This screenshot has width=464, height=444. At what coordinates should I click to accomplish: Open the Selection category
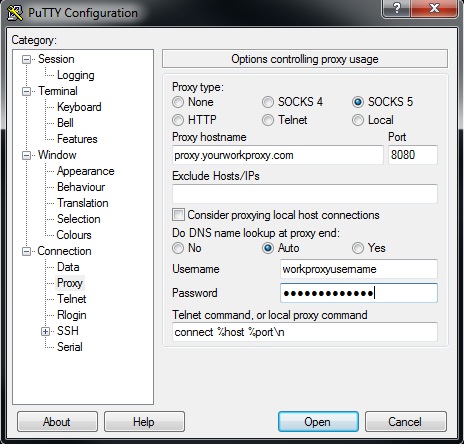[79, 219]
